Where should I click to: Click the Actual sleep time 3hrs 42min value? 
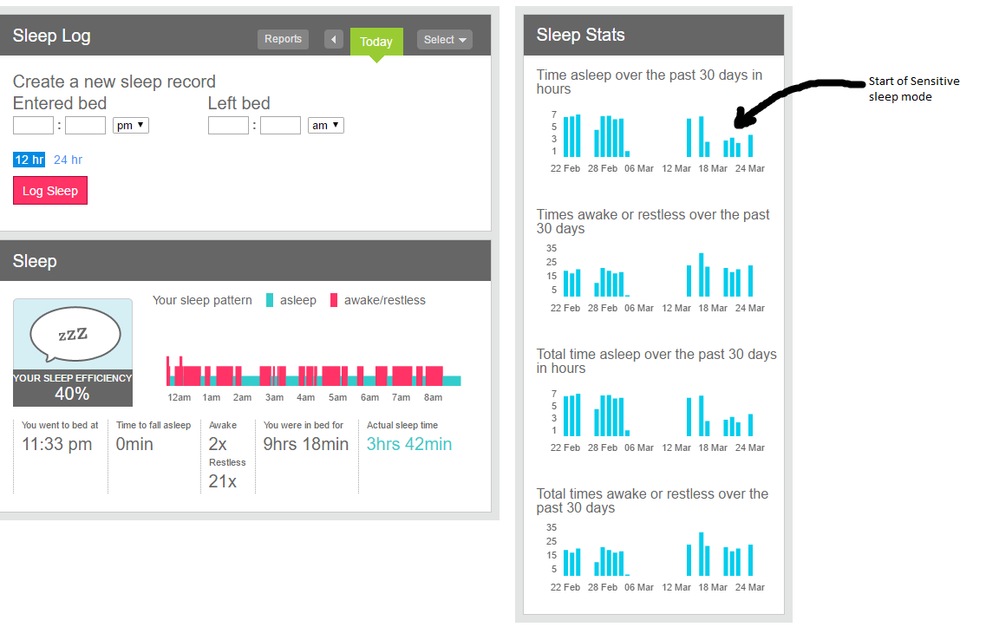coord(409,444)
